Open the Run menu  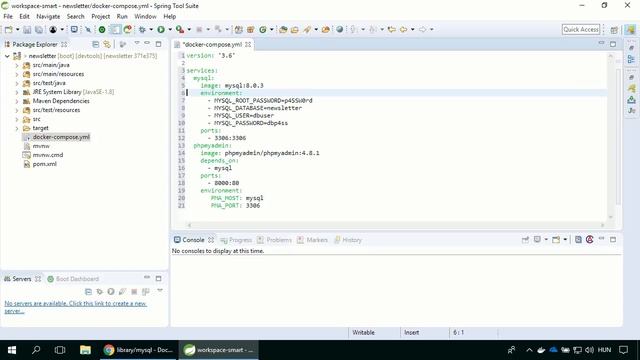pos(122,16)
